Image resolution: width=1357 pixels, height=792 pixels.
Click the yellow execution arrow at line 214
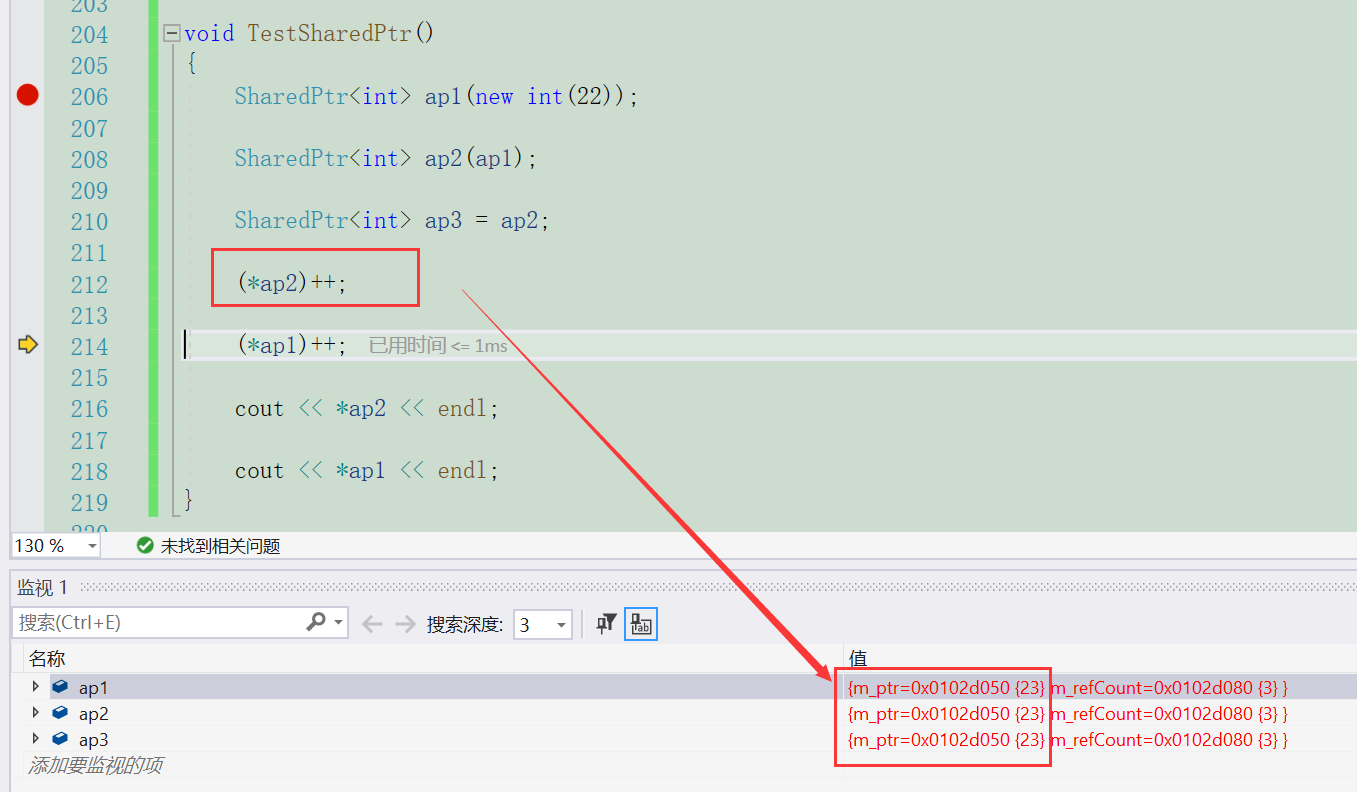tap(28, 345)
